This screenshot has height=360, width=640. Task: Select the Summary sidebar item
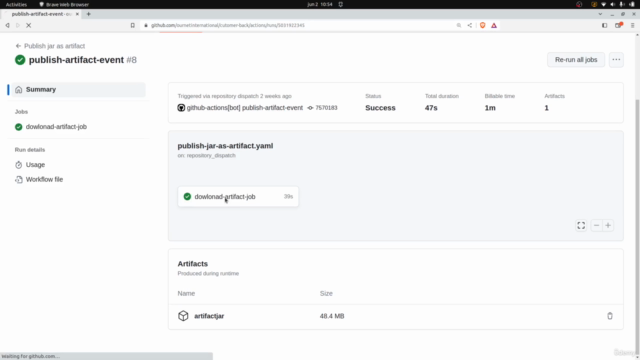(x=78, y=89)
